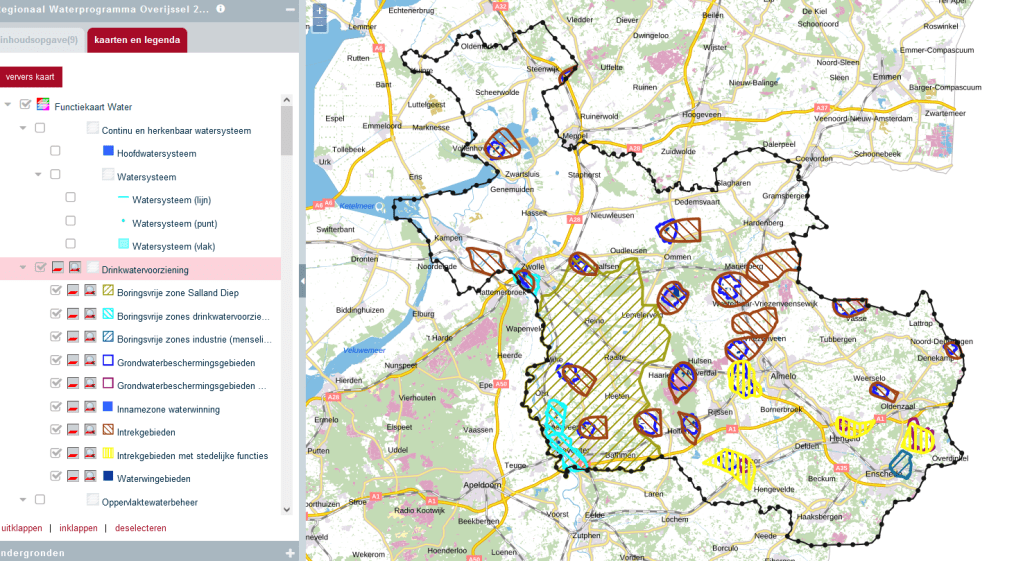Click the deselecteren link
Image resolution: width=1023 pixels, height=561 pixels.
[x=141, y=527]
